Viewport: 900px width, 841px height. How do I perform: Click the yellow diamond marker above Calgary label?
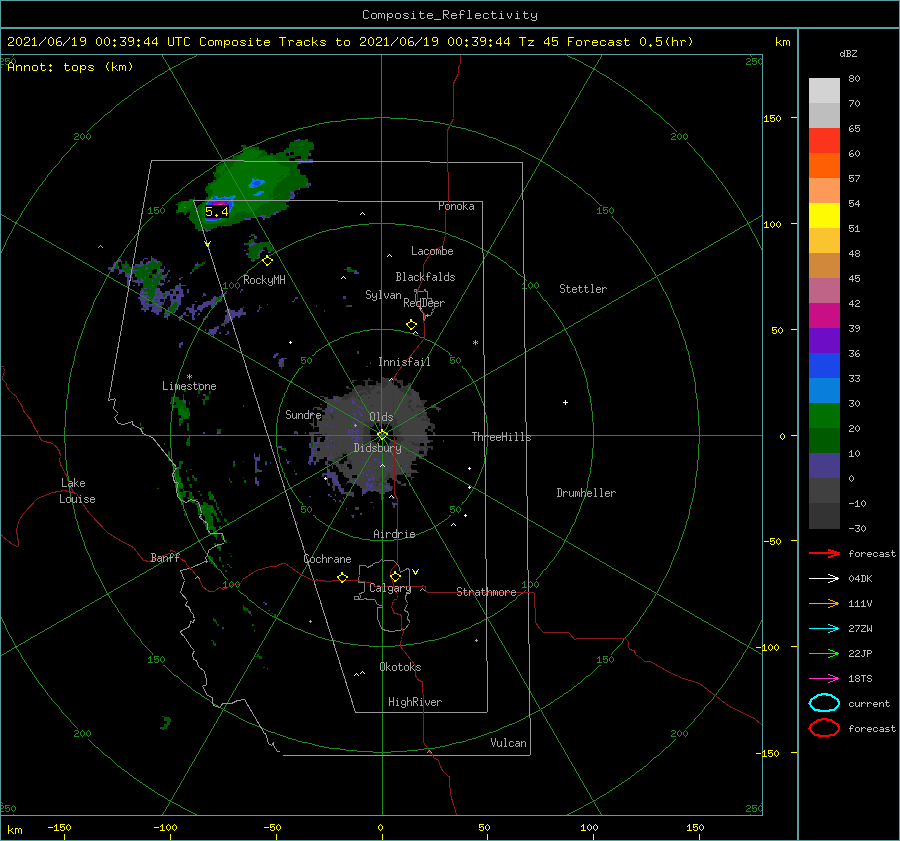[395, 576]
